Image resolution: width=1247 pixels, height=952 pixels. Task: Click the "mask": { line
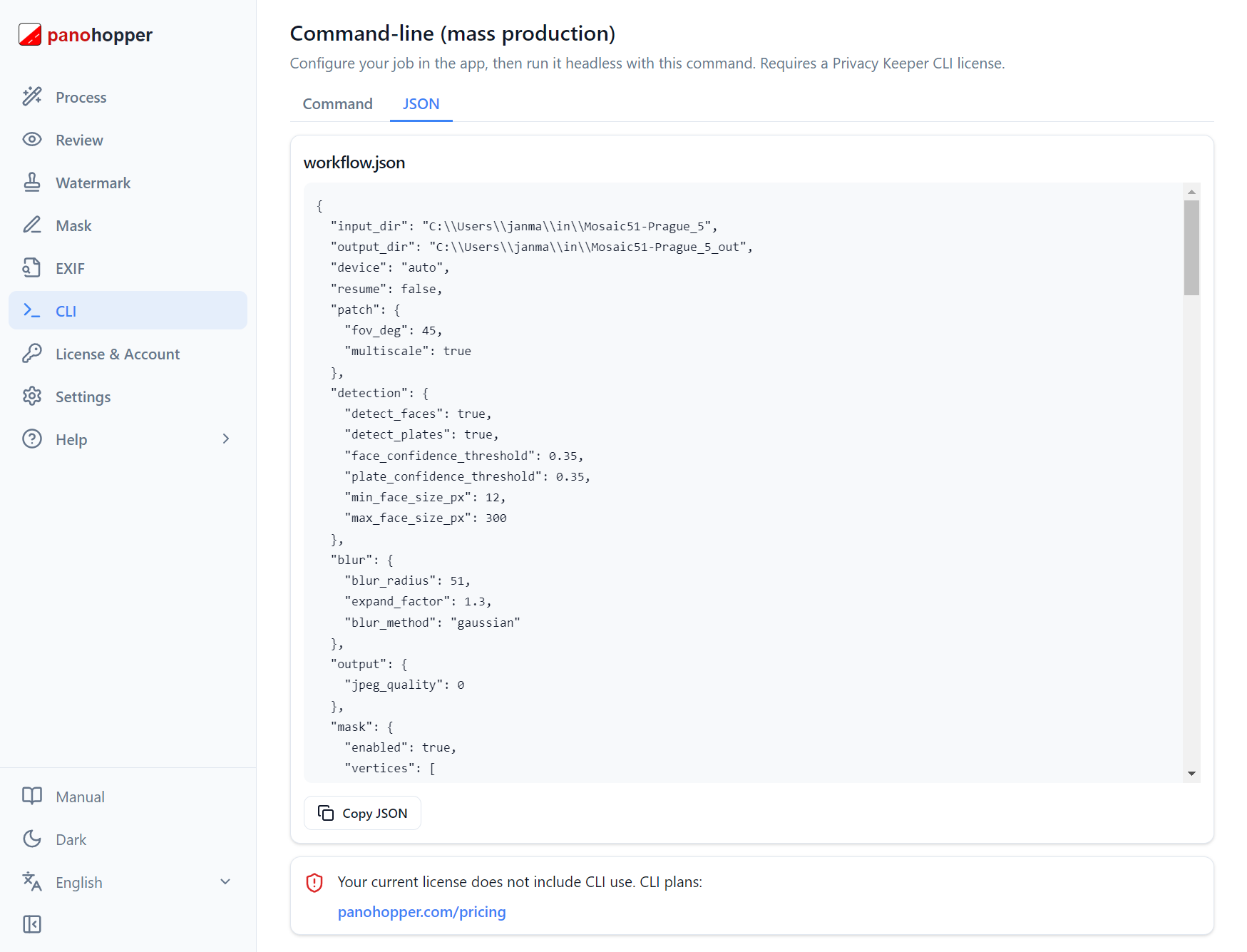pos(362,727)
